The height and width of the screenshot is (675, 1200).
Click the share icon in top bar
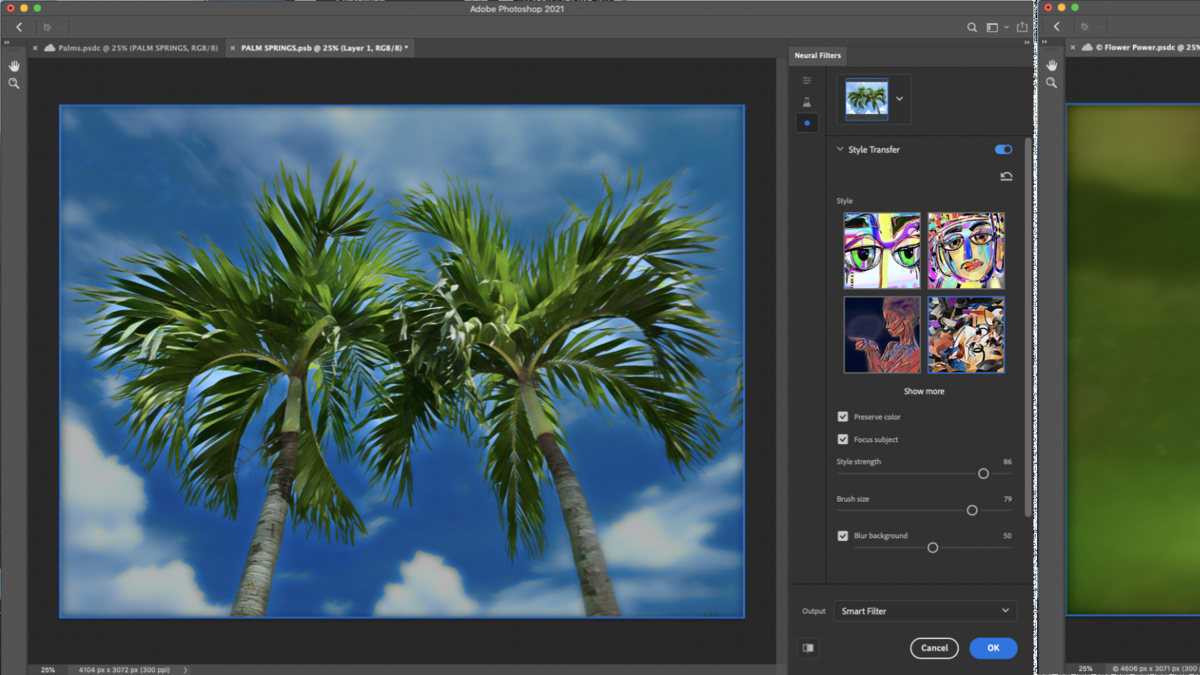click(x=1022, y=28)
